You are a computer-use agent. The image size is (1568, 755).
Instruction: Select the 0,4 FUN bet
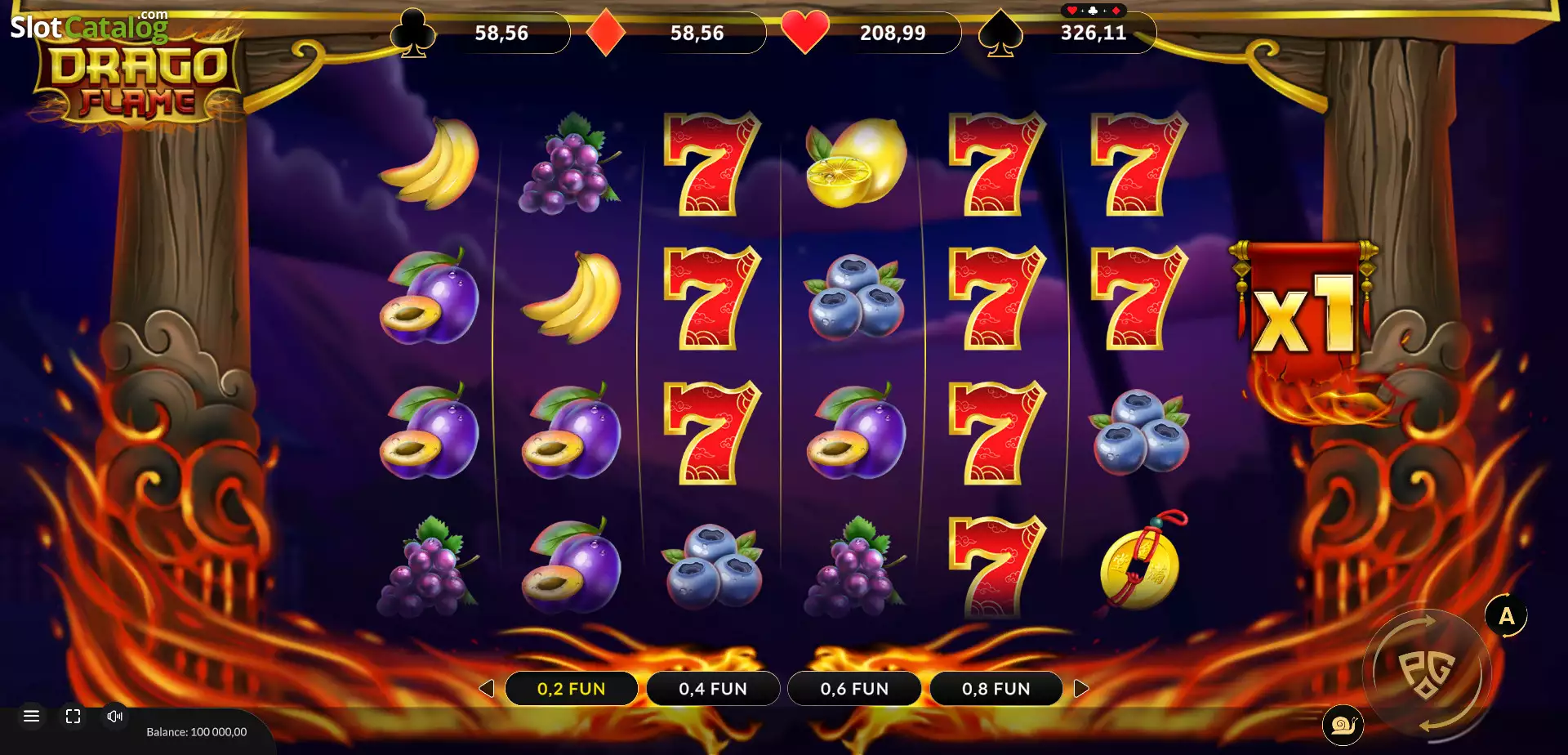(x=713, y=689)
